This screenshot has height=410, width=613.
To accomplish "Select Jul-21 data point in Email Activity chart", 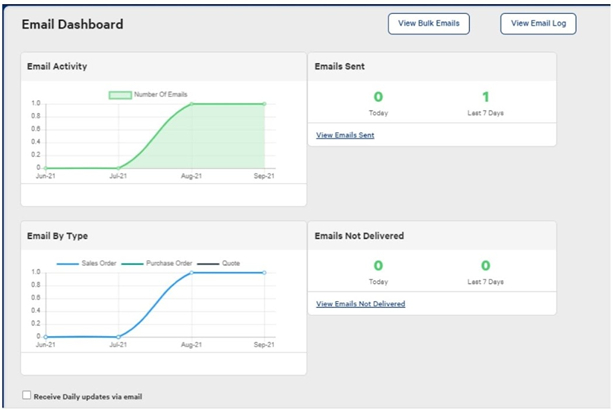I will point(118,168).
